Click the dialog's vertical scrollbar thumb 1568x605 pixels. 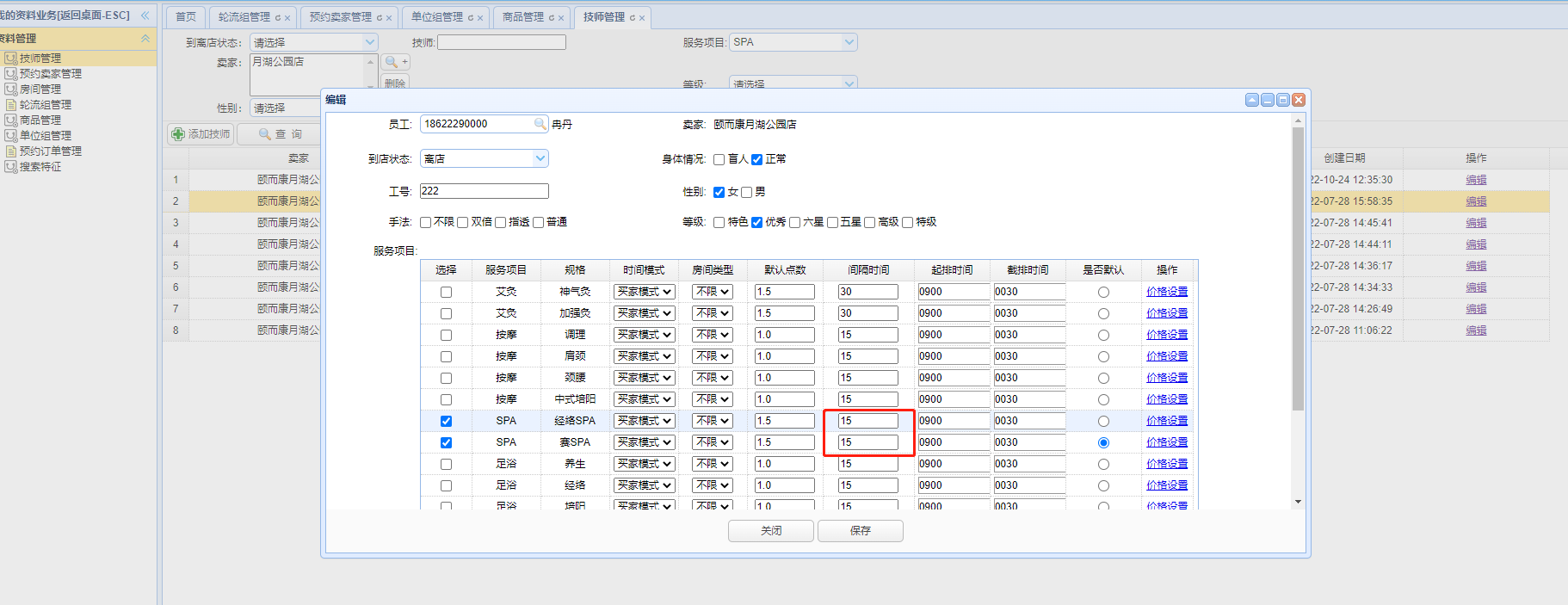pyautogui.click(x=1298, y=269)
